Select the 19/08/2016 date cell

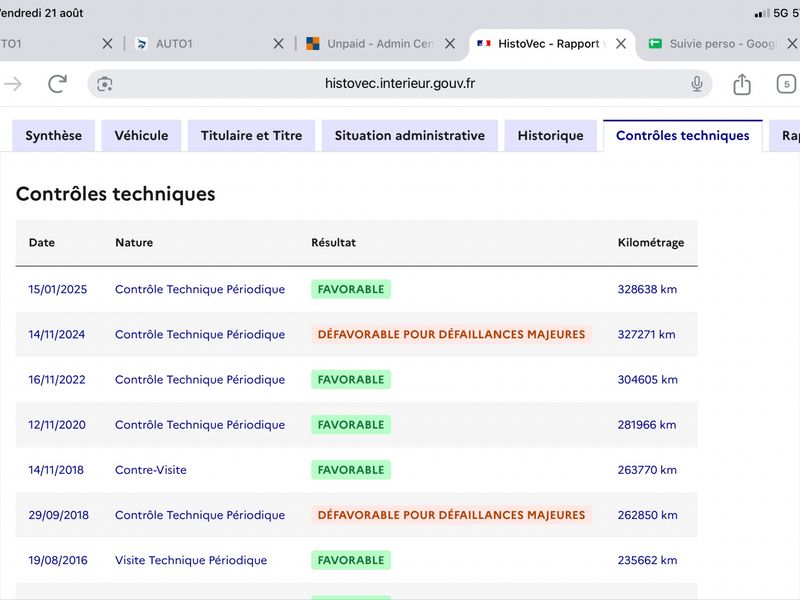tap(58, 560)
